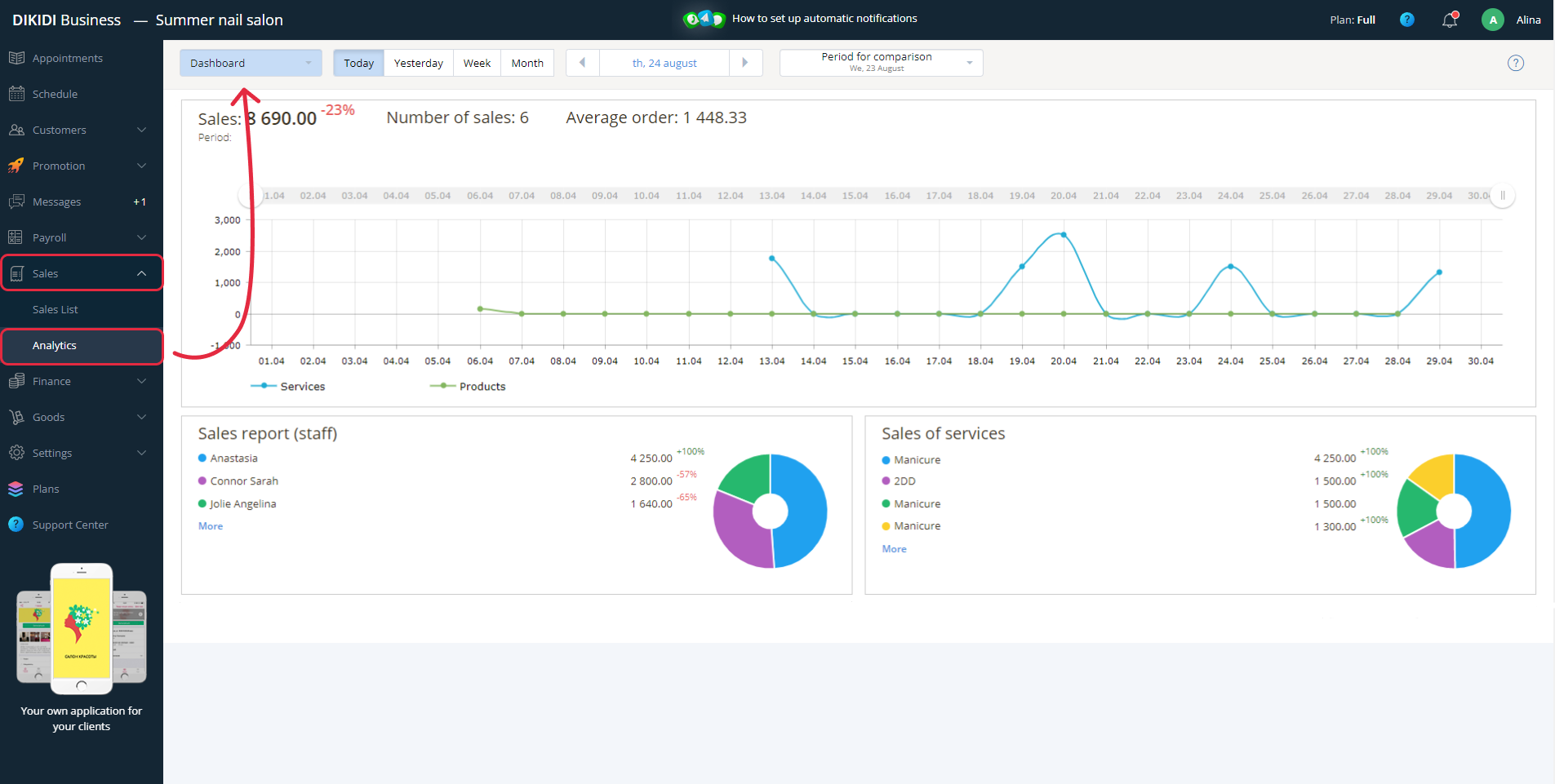
Task: Click the Connor Sarah staff row
Action: (x=451, y=481)
